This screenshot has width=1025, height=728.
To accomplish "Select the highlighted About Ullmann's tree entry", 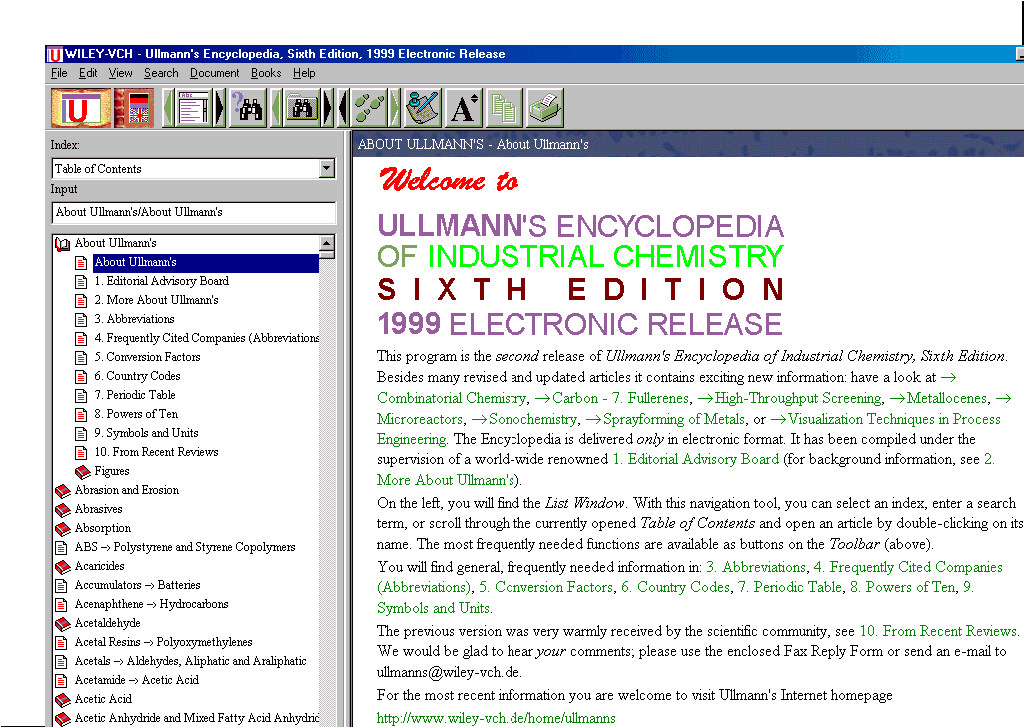I will point(205,263).
